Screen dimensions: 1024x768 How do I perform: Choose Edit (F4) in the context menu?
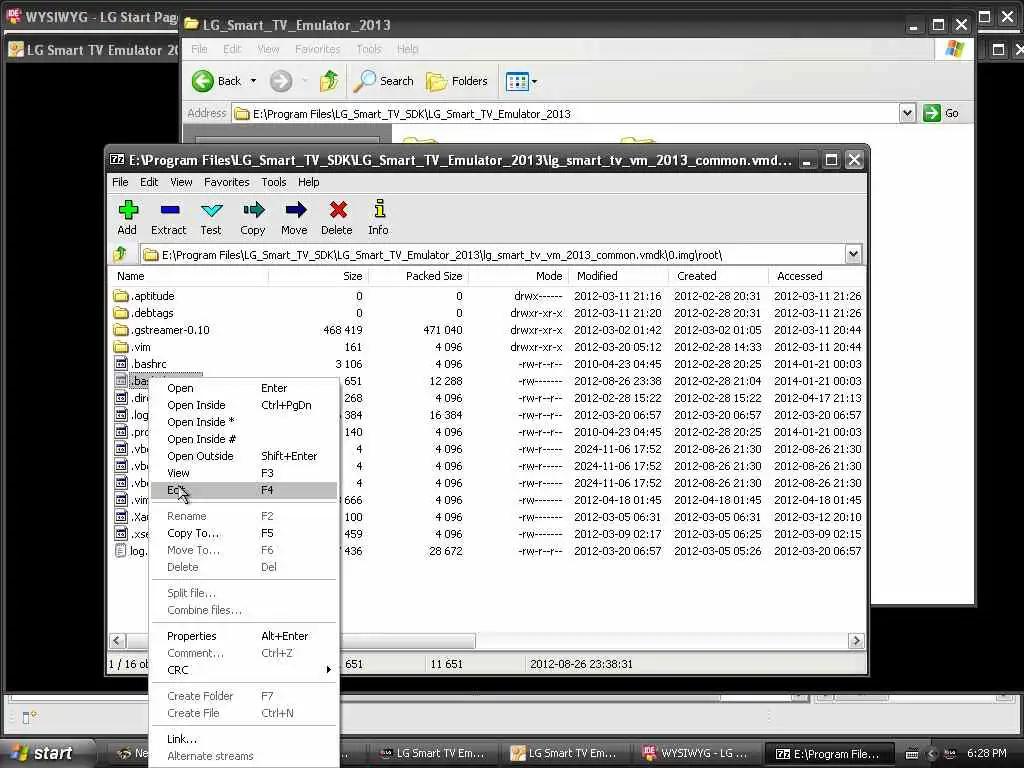244,490
